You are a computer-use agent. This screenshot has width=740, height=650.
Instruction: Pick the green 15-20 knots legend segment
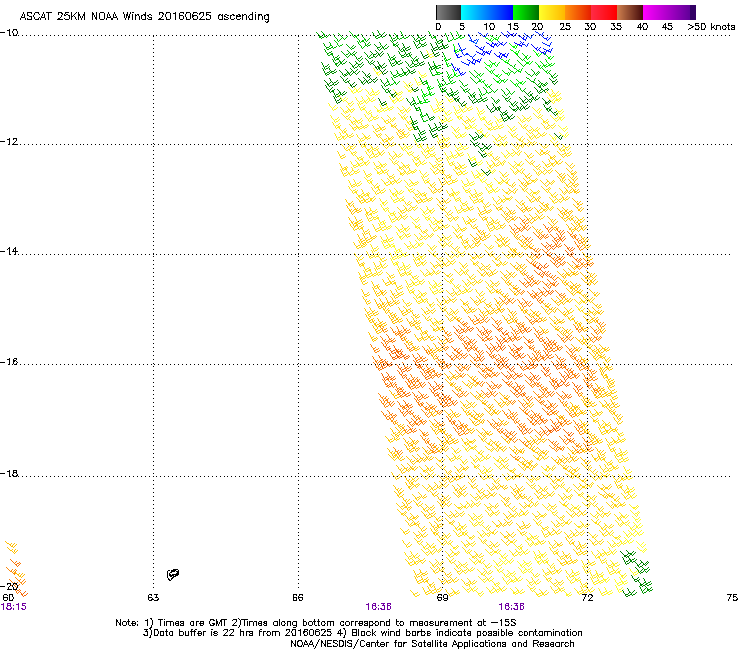(526, 12)
